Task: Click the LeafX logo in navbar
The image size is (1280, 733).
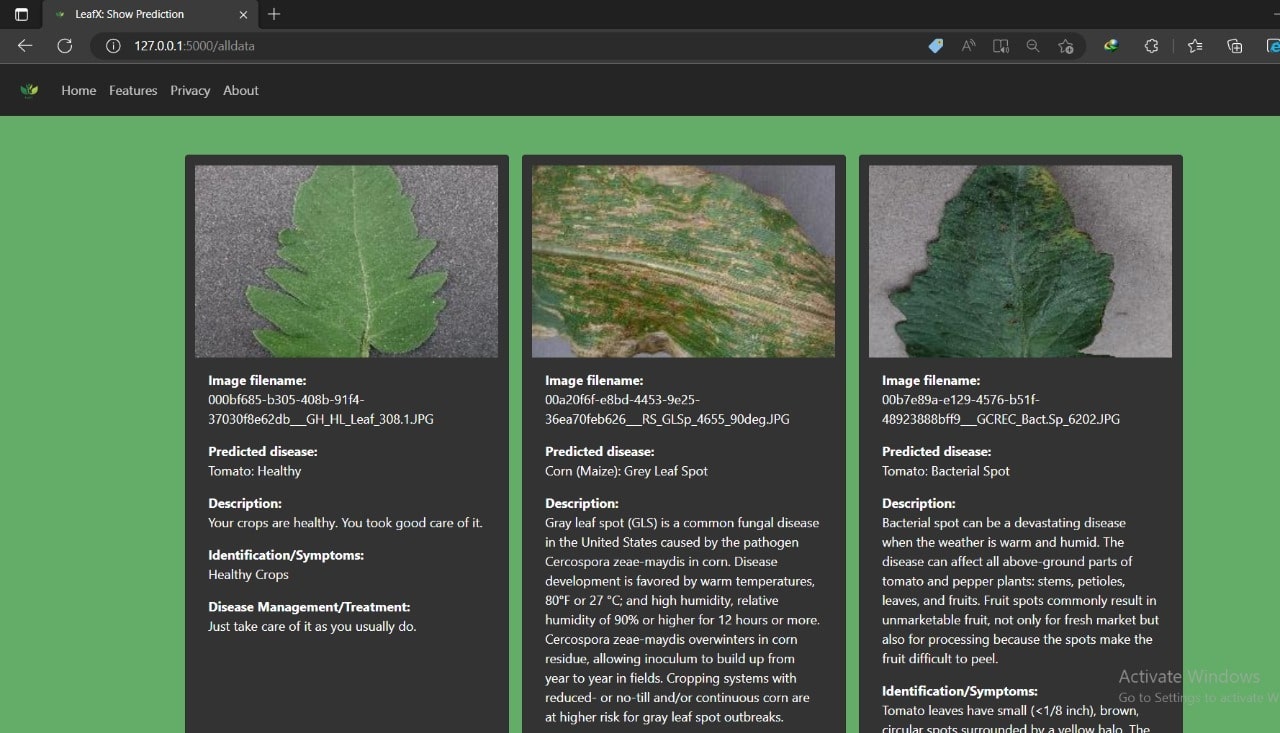Action: [x=29, y=91]
